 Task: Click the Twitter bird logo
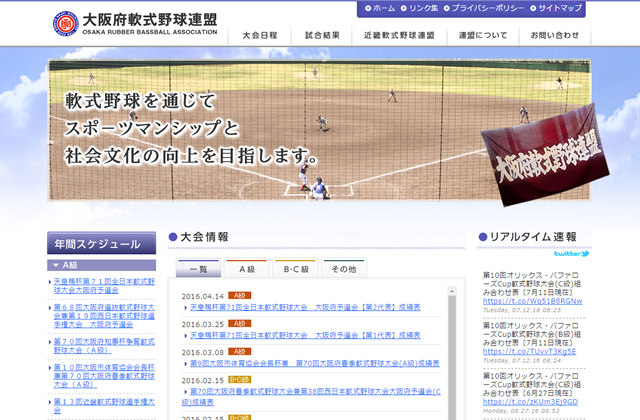(568, 254)
